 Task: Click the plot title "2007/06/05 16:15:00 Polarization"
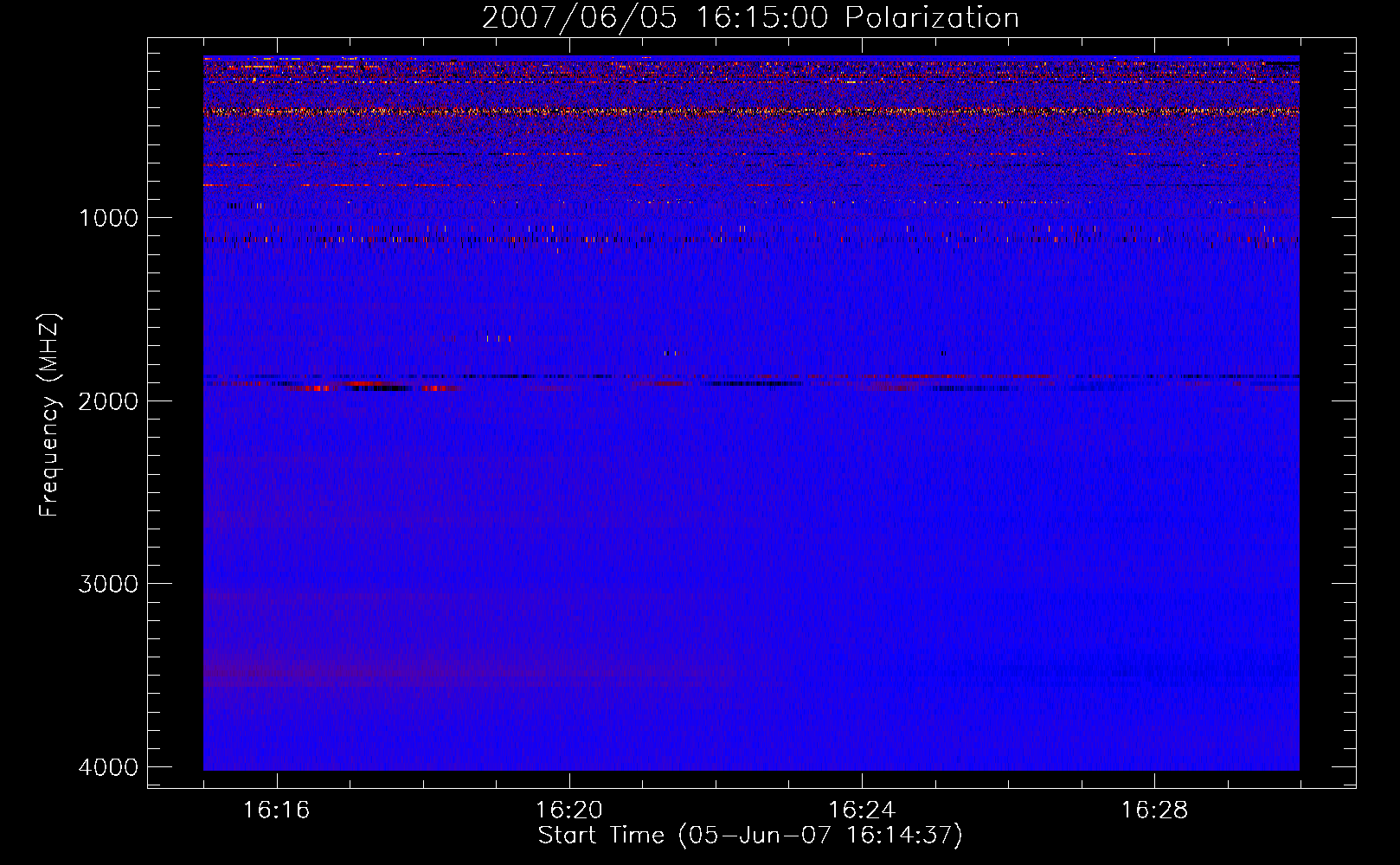point(750,18)
